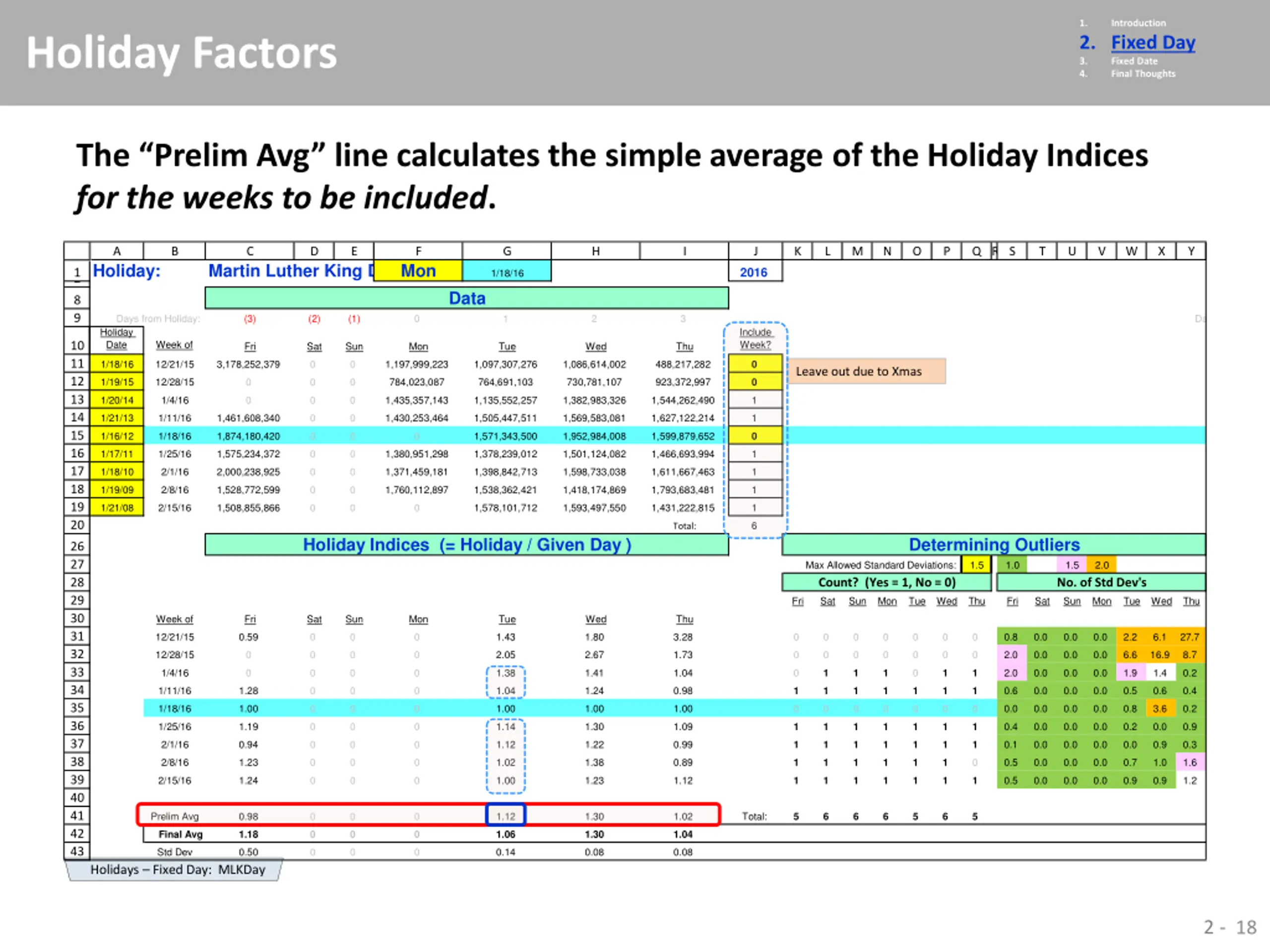The height and width of the screenshot is (952, 1270).
Task: Go to the Introduction section link
Action: (1138, 23)
